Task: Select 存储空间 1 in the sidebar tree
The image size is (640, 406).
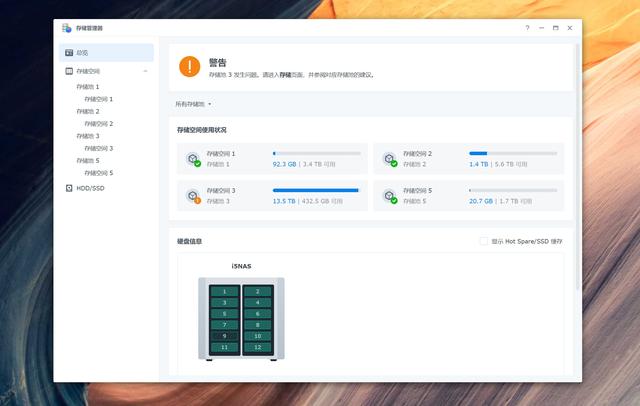Action: (x=98, y=99)
